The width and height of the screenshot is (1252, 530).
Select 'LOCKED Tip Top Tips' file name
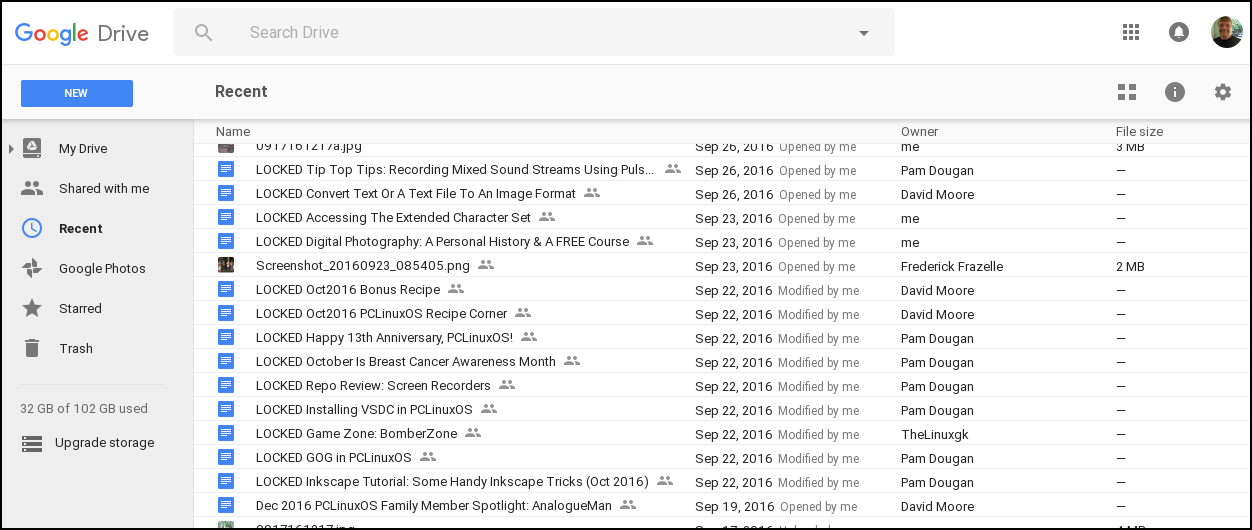pyautogui.click(x=455, y=170)
